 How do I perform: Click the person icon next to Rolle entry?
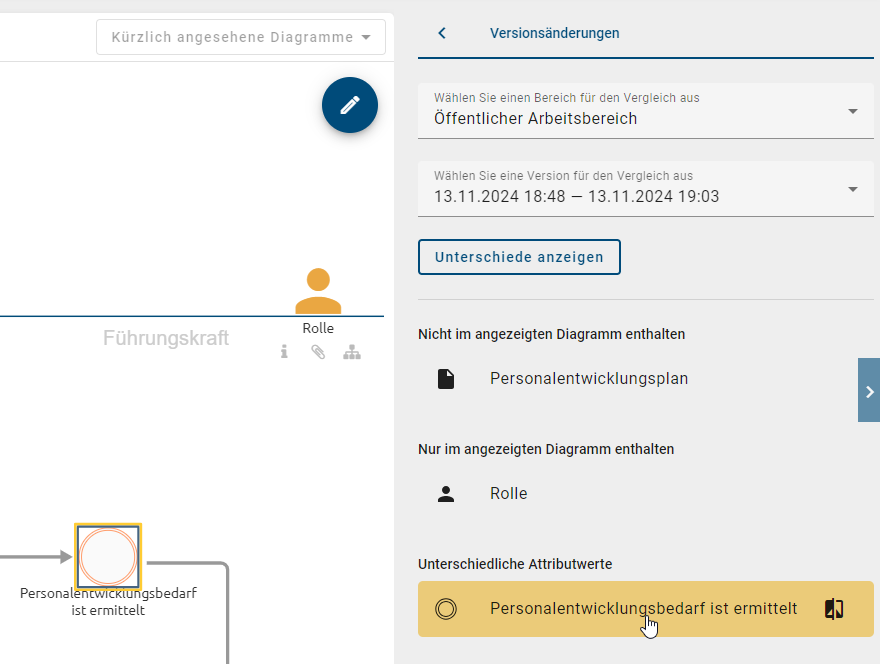coord(446,493)
